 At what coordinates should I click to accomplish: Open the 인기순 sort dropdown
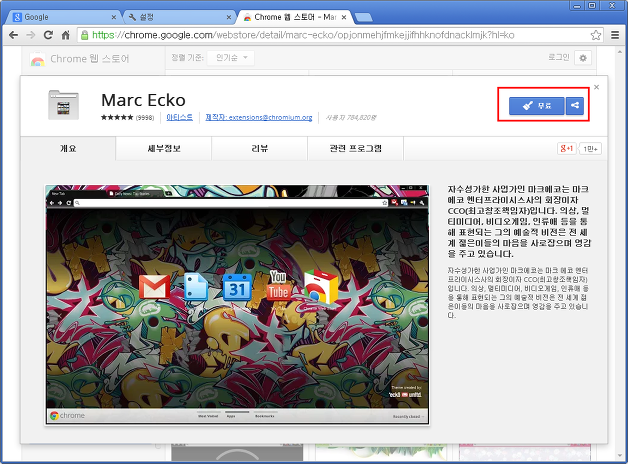[x=231, y=58]
